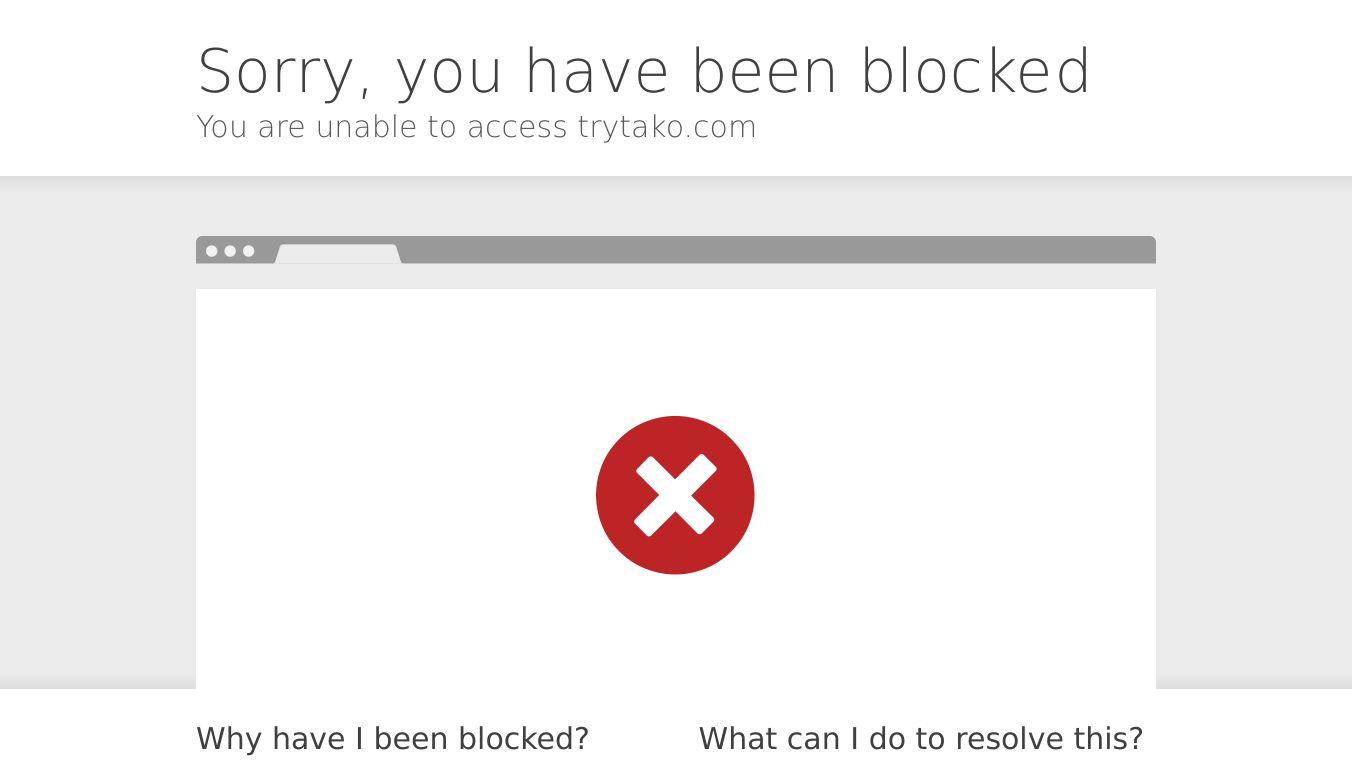Click gray background left of browser illustration
1352x760 pixels.
click(x=98, y=430)
